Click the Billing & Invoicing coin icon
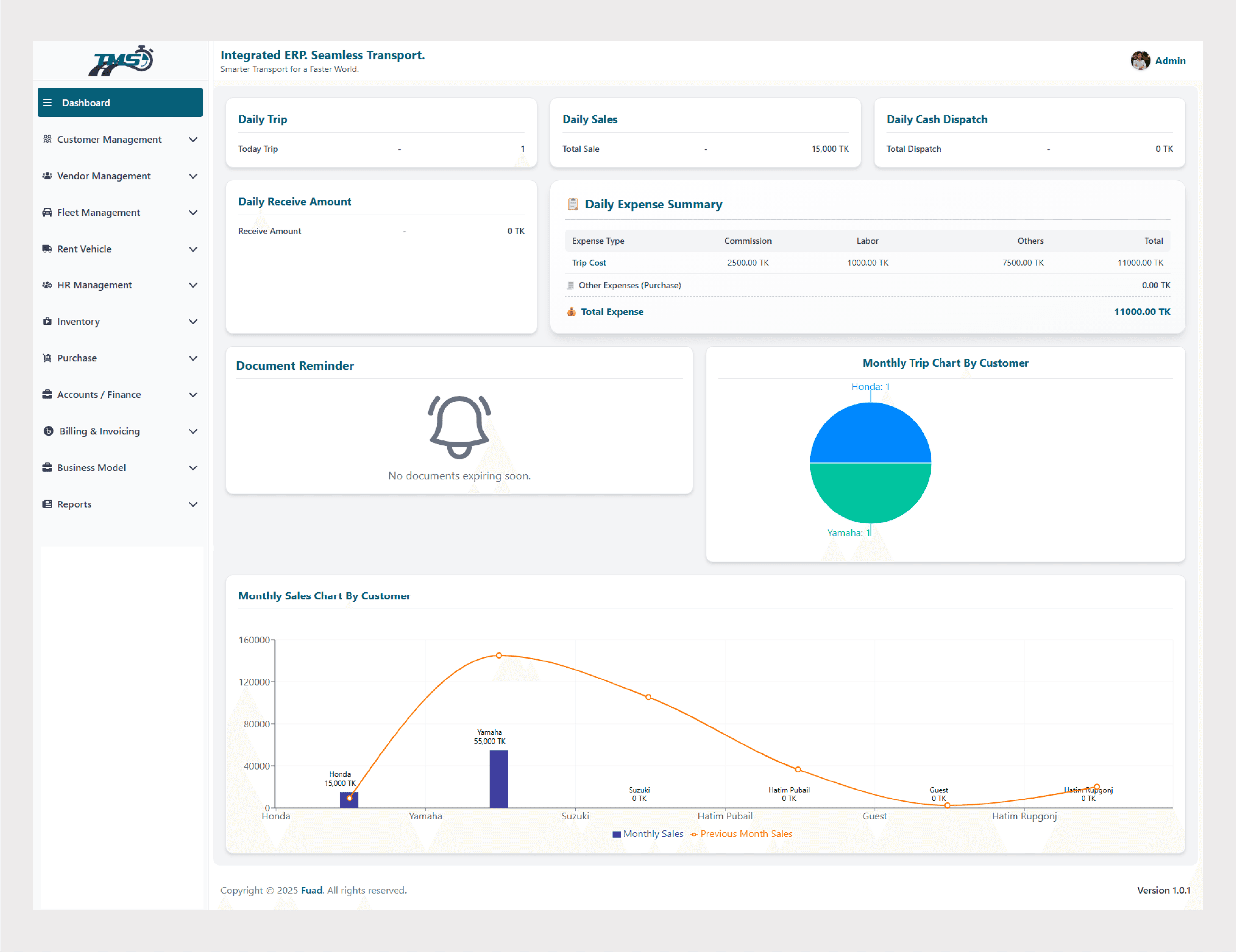The width and height of the screenshot is (1236, 952). [49, 431]
